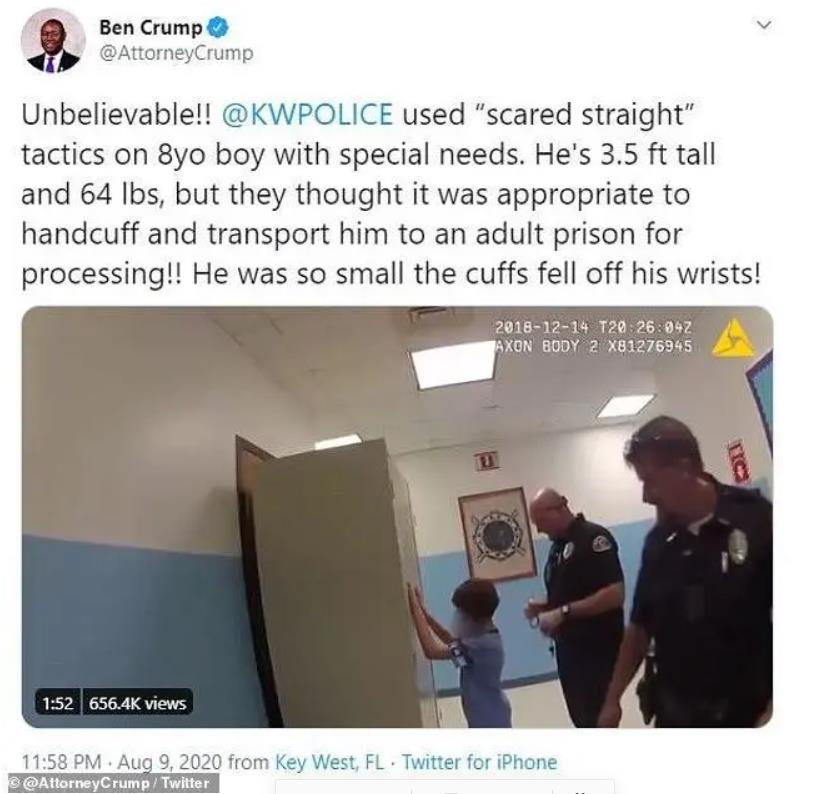Click the exit sign above the frame
Screen dimensions: 839x794
(487, 459)
